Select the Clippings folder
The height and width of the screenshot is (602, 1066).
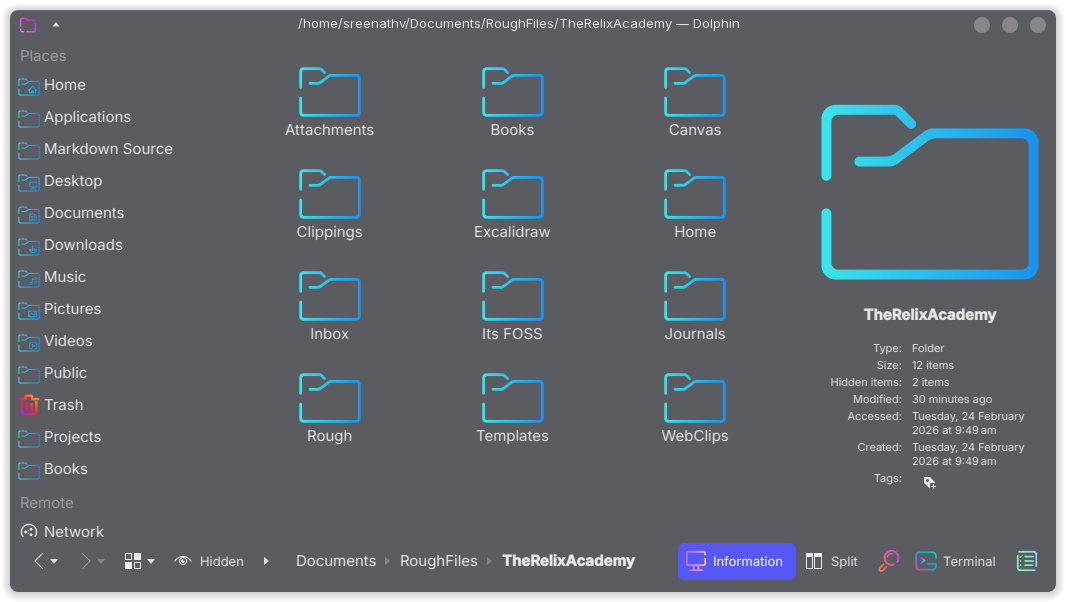click(329, 204)
